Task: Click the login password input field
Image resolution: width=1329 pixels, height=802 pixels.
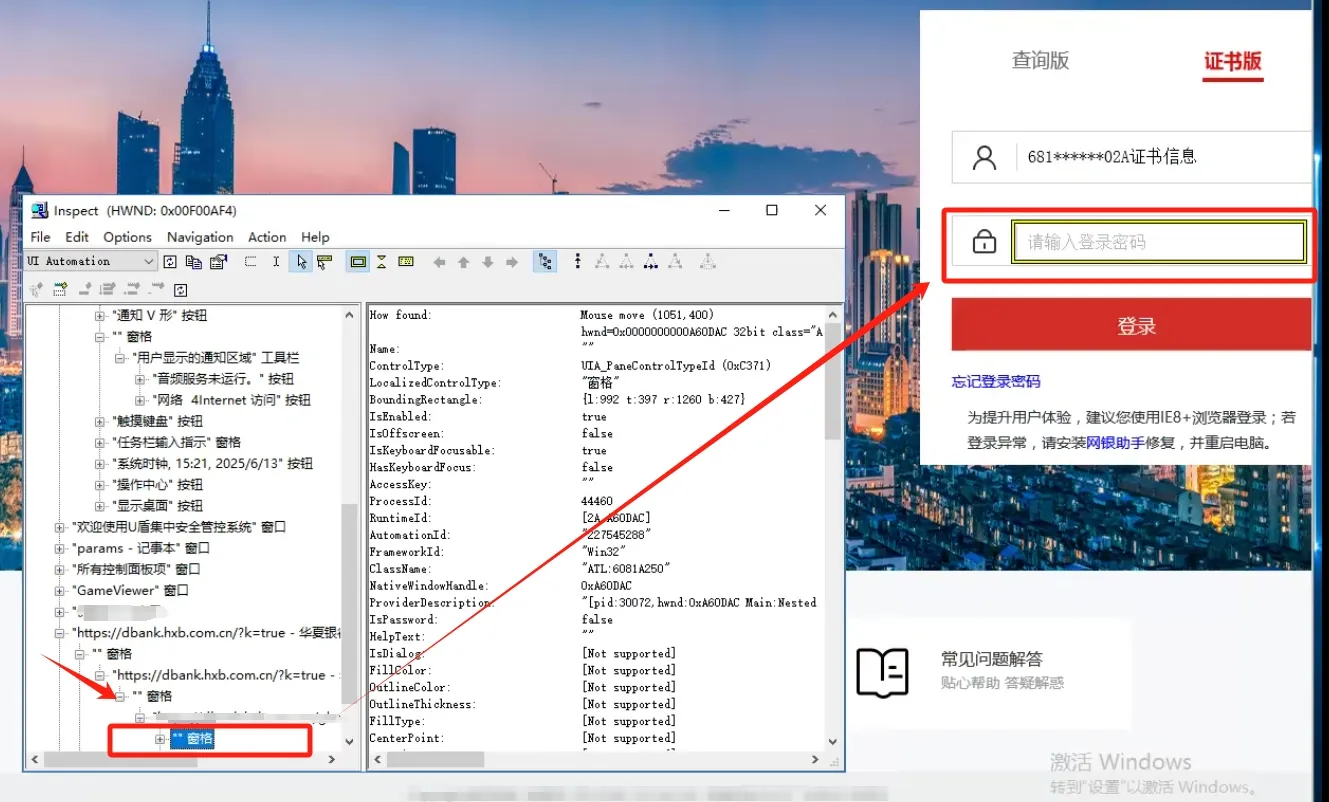Action: pos(1158,242)
